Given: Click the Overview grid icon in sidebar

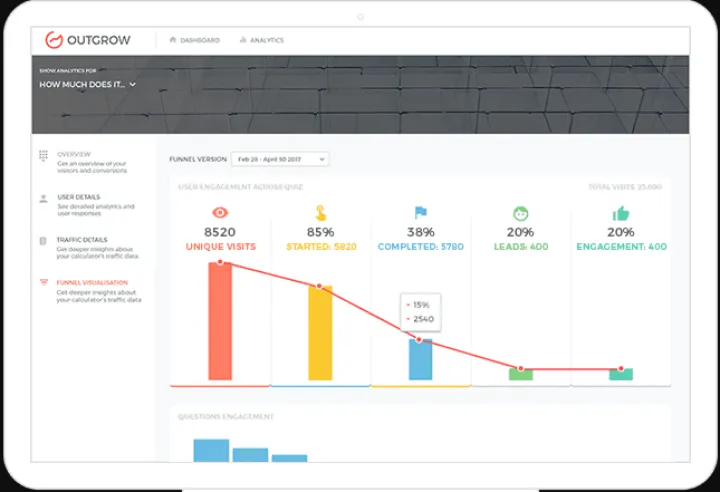Looking at the screenshot, I should (x=43, y=155).
